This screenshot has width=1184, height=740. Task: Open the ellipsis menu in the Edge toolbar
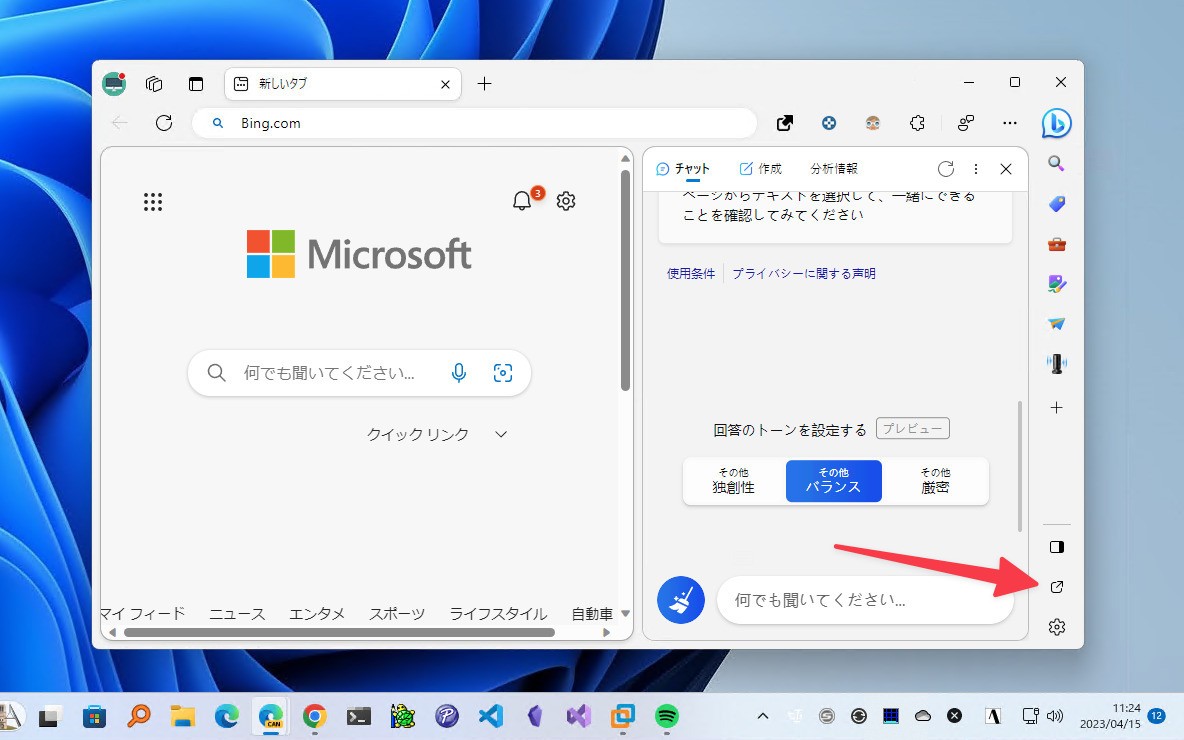tap(1009, 123)
